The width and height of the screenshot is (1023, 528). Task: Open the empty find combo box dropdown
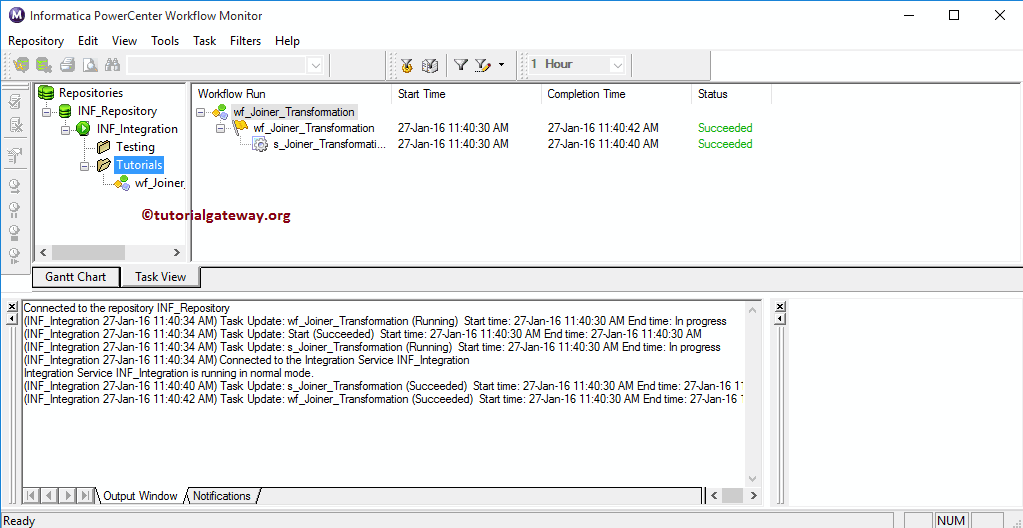tap(314, 65)
